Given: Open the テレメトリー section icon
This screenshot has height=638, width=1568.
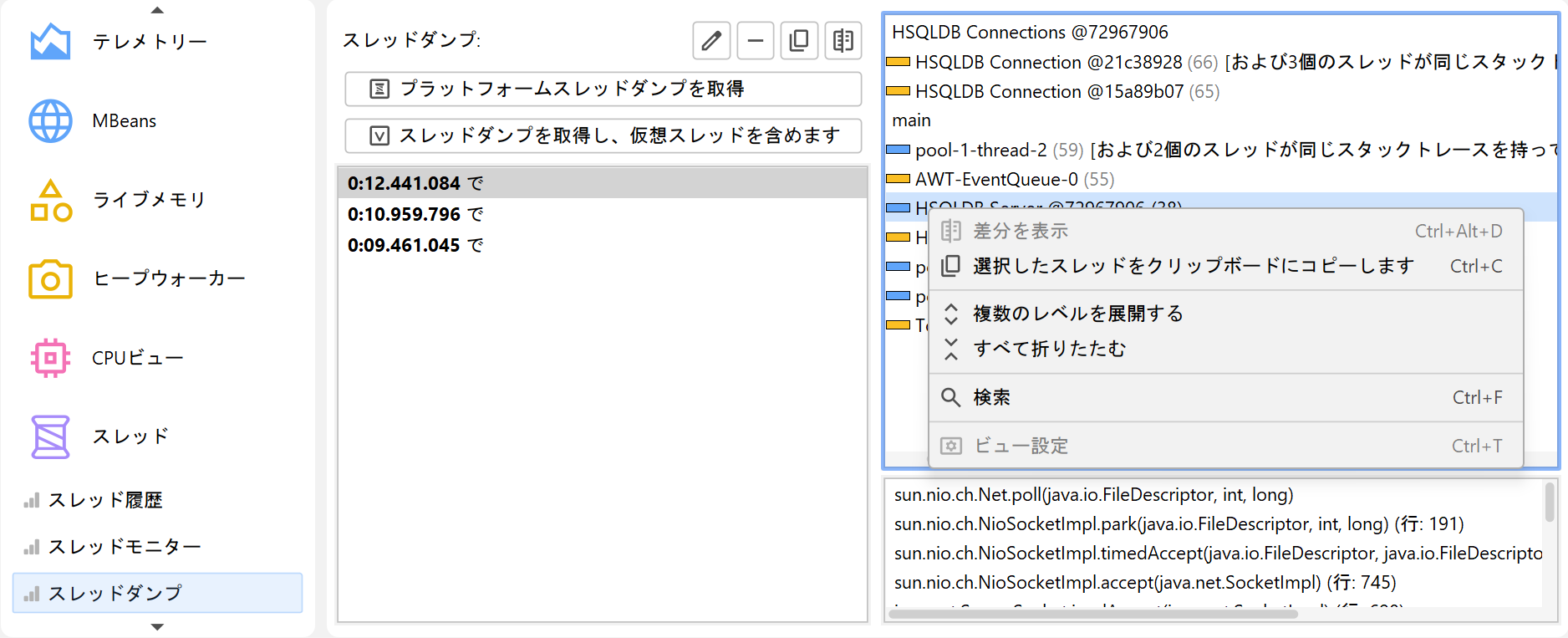Looking at the screenshot, I should click(x=50, y=42).
